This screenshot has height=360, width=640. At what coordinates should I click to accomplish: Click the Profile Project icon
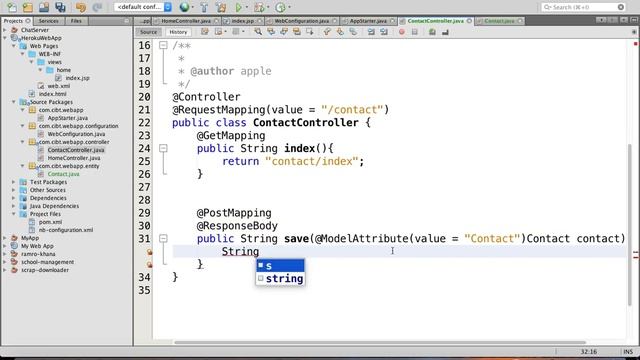click(x=280, y=7)
